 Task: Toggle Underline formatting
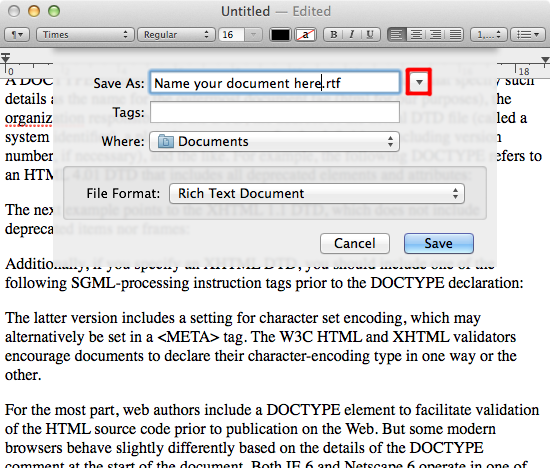(370, 35)
